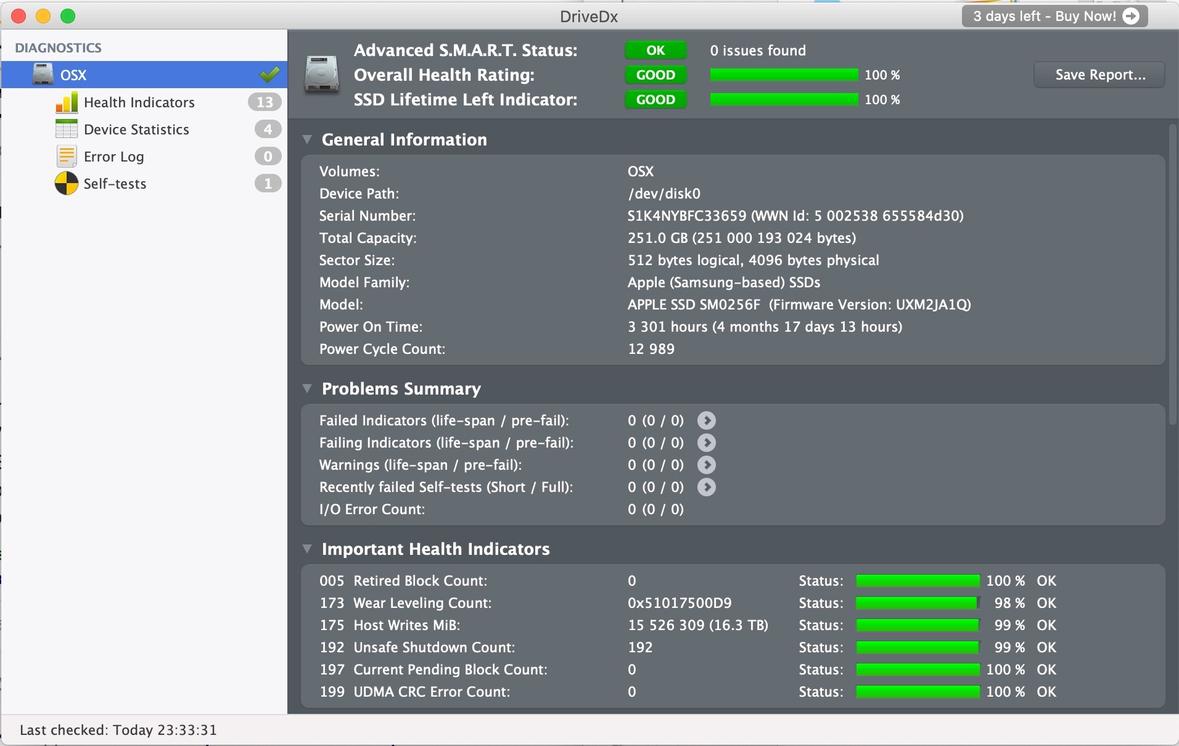Image resolution: width=1179 pixels, height=746 pixels.
Task: Click the Retired Block Count status bar
Action: tap(917, 581)
